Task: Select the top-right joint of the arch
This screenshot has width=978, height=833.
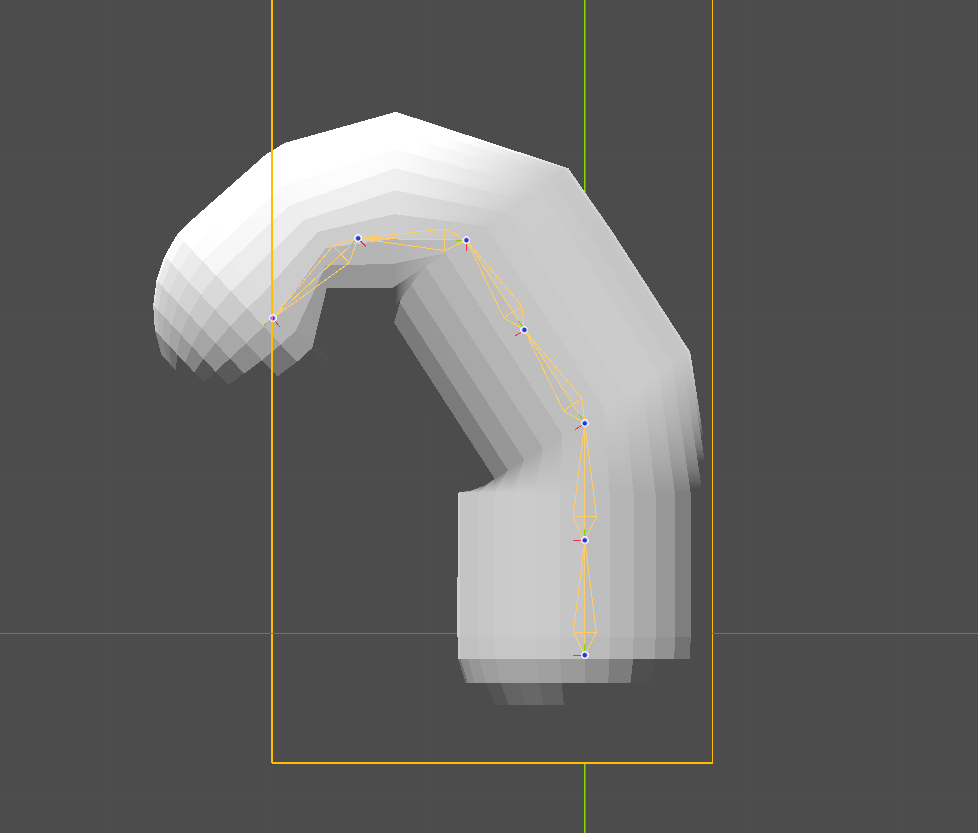Action: 466,240
